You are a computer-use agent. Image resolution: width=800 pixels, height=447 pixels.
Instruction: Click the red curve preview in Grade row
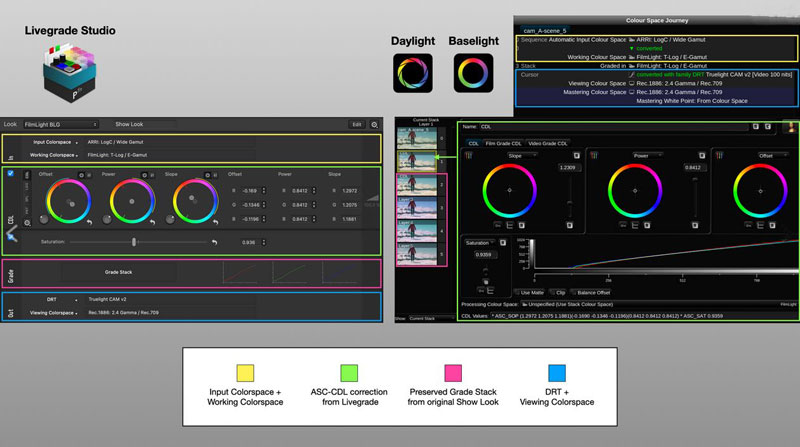point(240,273)
